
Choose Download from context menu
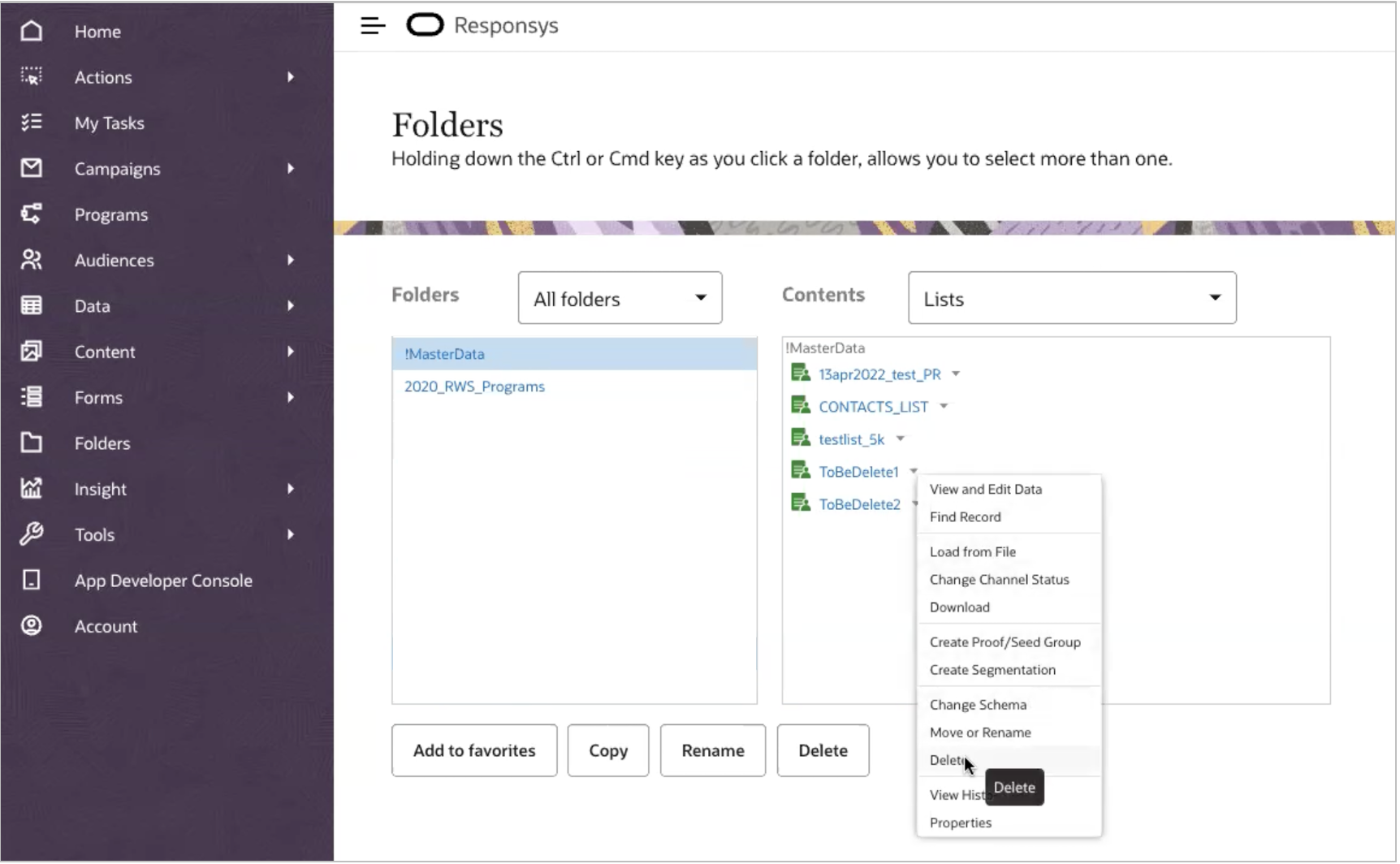tap(959, 607)
